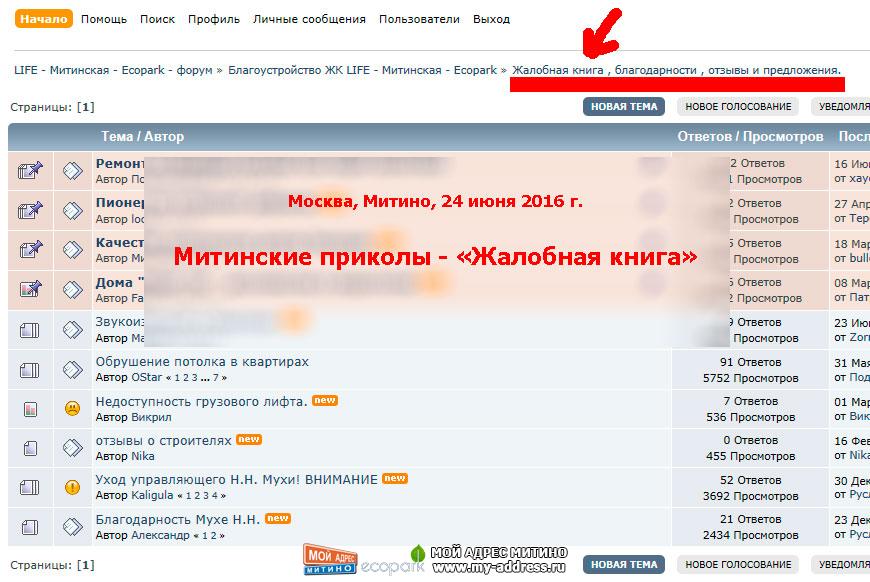Click the topic folder icon for Обрушение потолка row
This screenshot has width=870, height=582.
coord(30,370)
